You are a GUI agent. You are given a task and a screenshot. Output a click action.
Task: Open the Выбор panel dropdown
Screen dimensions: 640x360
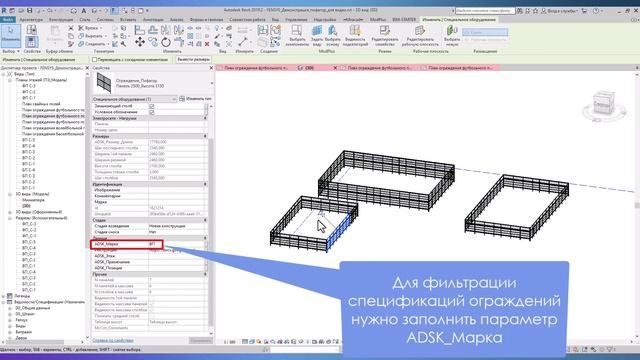tap(11, 51)
